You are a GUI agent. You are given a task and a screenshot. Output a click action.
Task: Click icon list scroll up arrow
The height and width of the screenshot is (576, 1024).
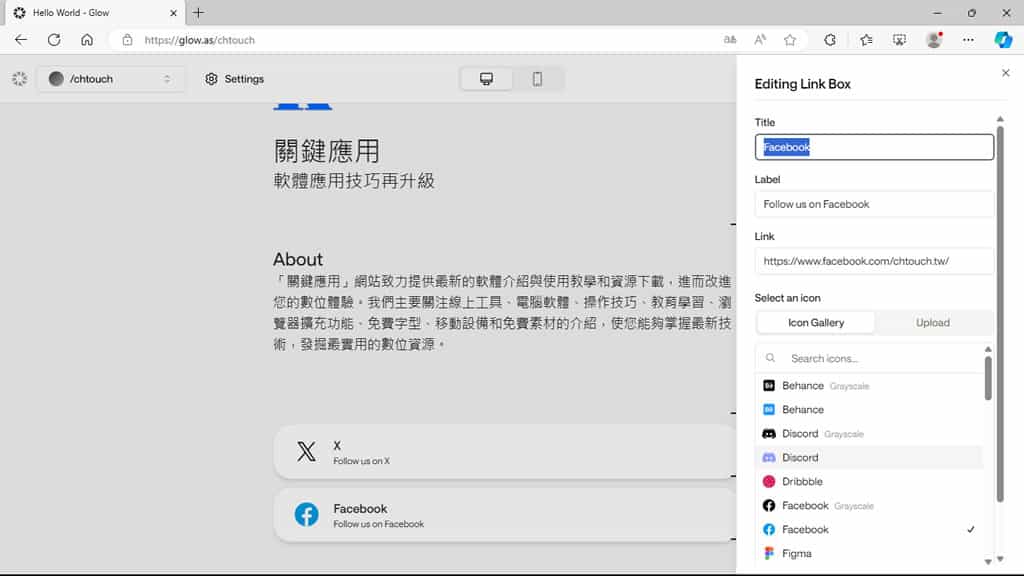coord(988,349)
